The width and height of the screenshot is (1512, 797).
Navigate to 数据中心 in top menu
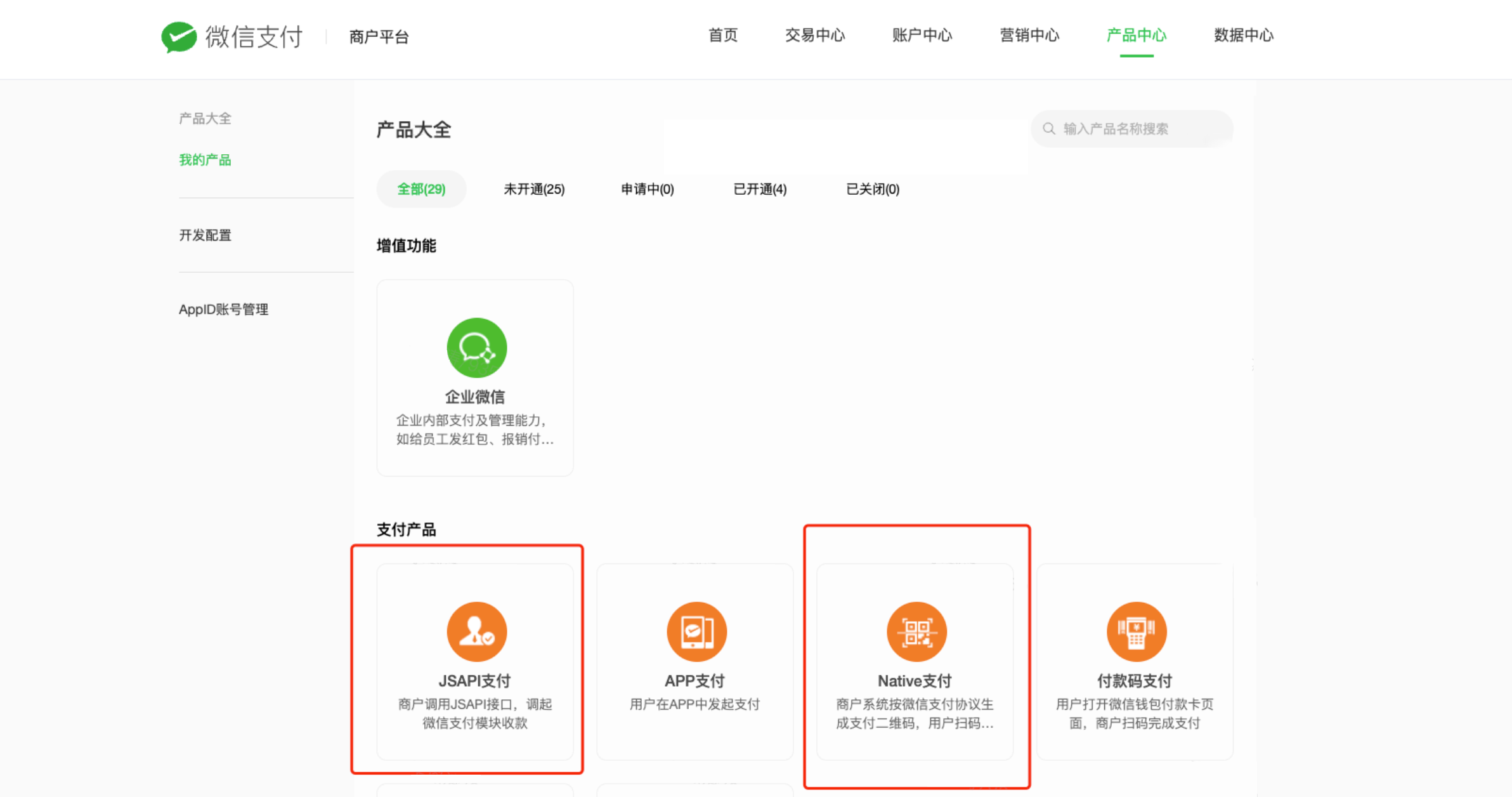(x=1243, y=36)
